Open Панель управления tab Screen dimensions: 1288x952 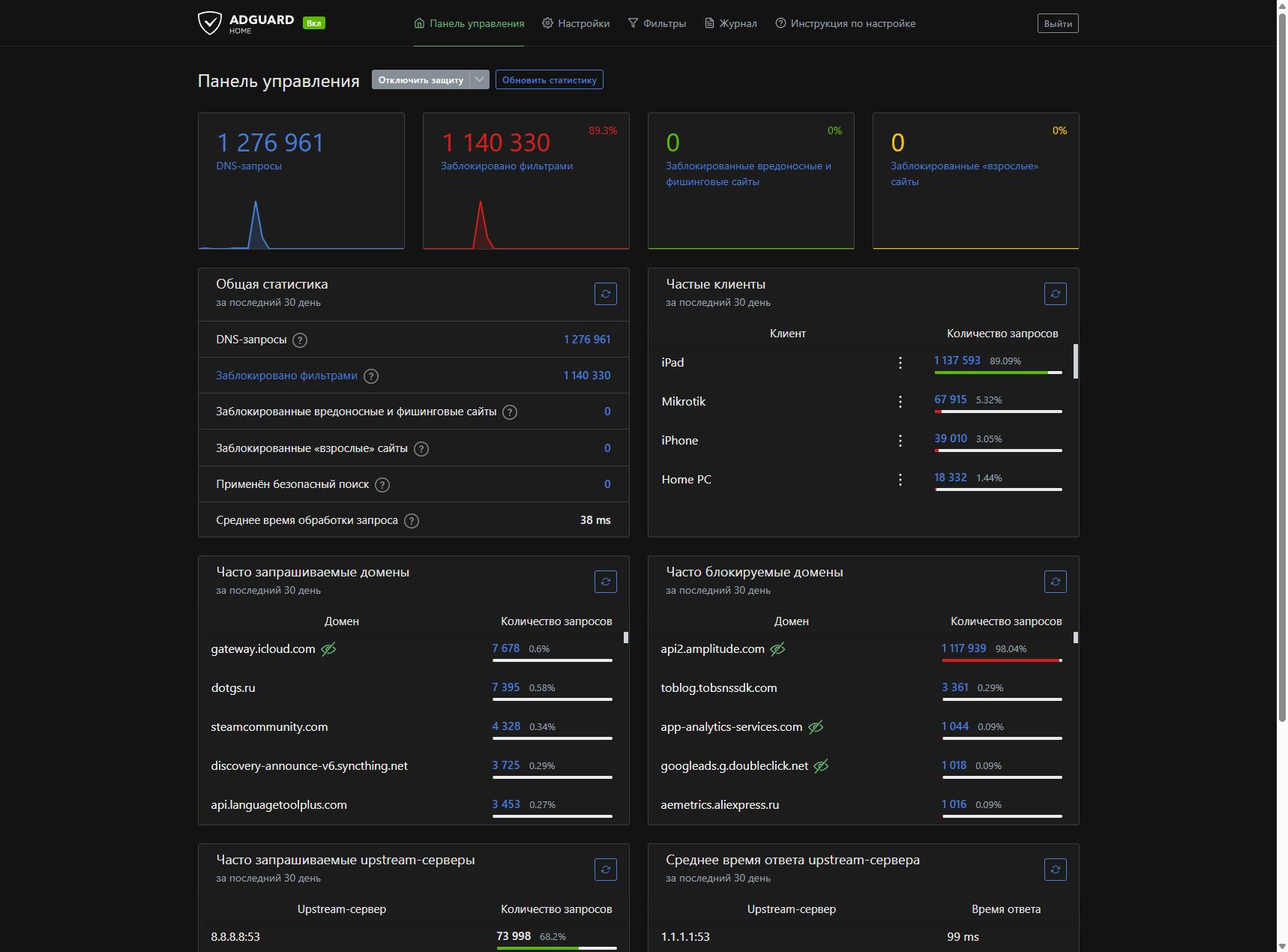point(469,23)
